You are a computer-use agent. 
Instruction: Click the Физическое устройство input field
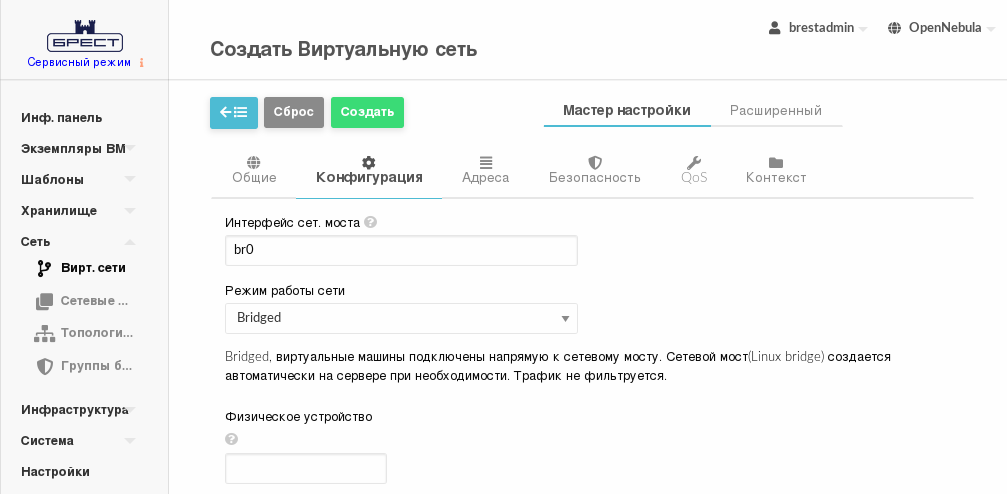[x=305, y=469]
